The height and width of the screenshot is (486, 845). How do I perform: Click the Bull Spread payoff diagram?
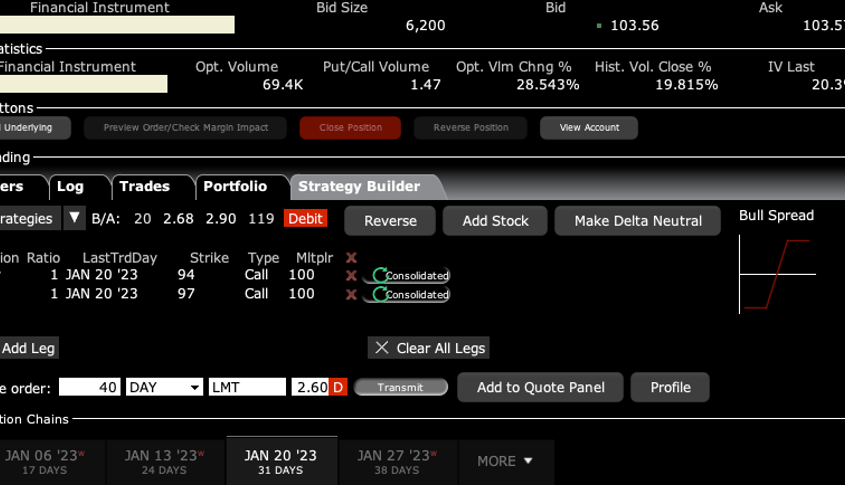tap(777, 274)
